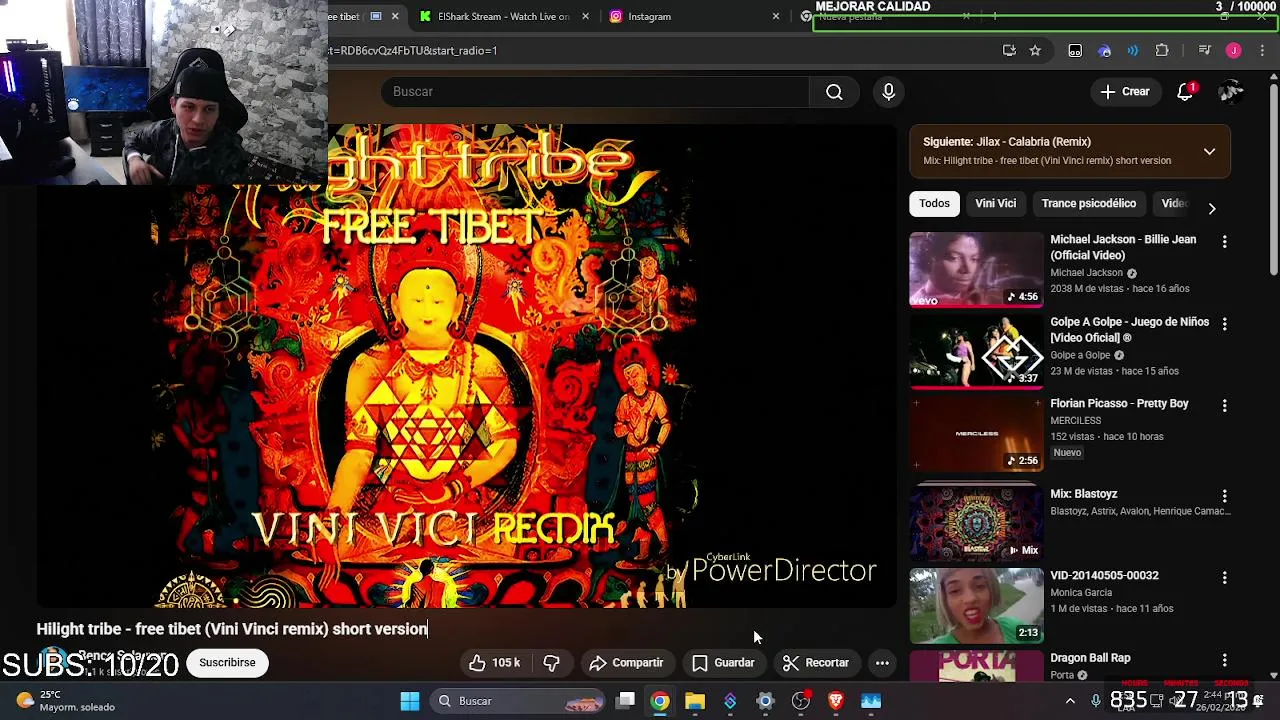The width and height of the screenshot is (1280, 720).
Task: Open VID-20140505-00032 video thumbnail
Action: pos(976,606)
